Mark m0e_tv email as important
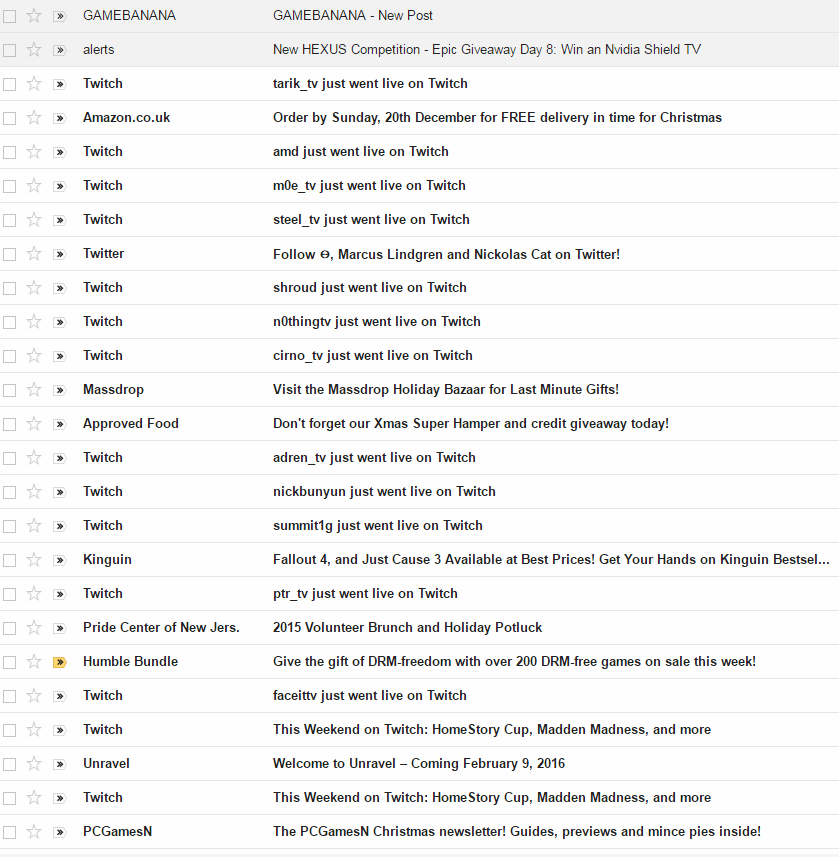The width and height of the screenshot is (839, 857). (60, 186)
